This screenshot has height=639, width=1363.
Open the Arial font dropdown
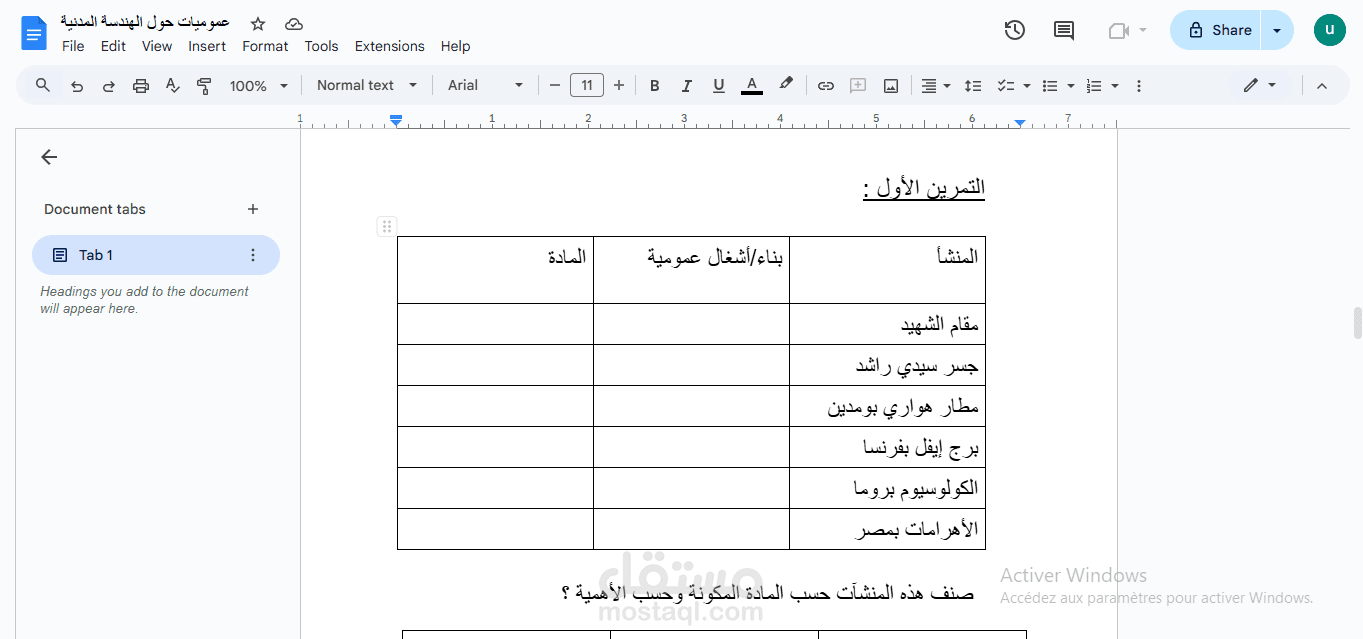point(486,86)
